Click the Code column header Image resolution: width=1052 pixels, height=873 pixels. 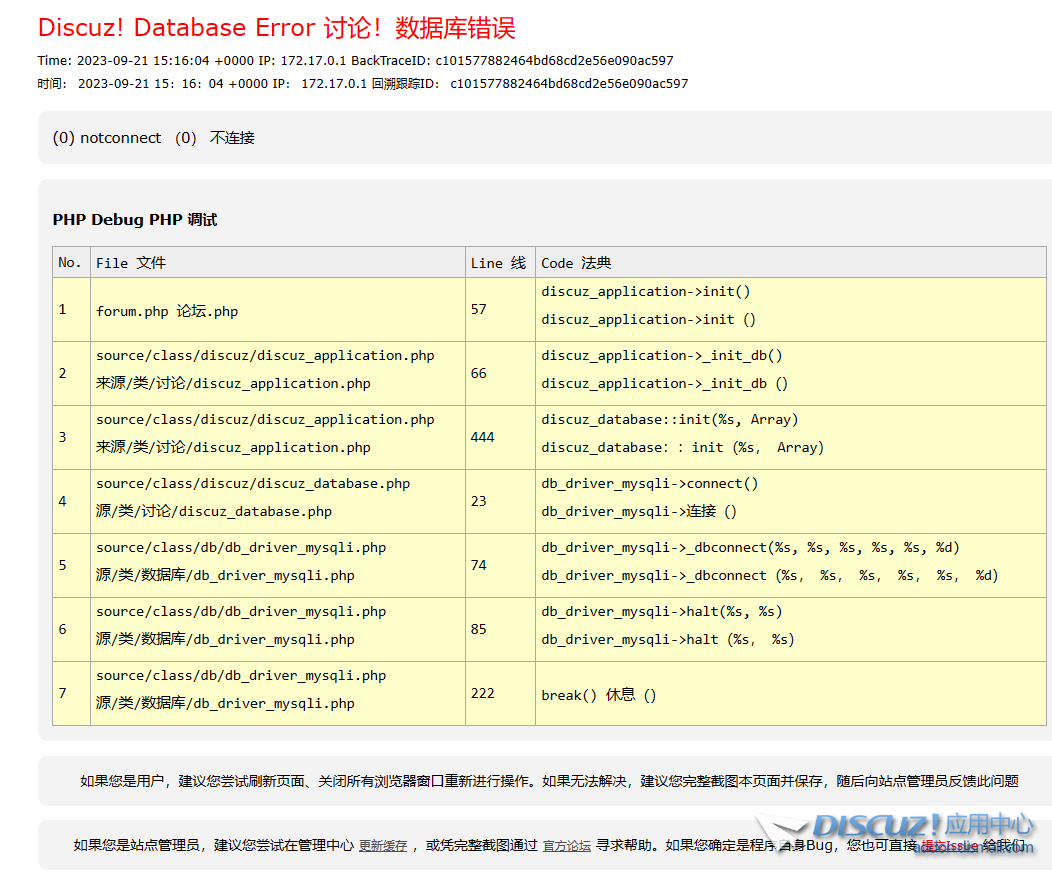[x=576, y=263]
